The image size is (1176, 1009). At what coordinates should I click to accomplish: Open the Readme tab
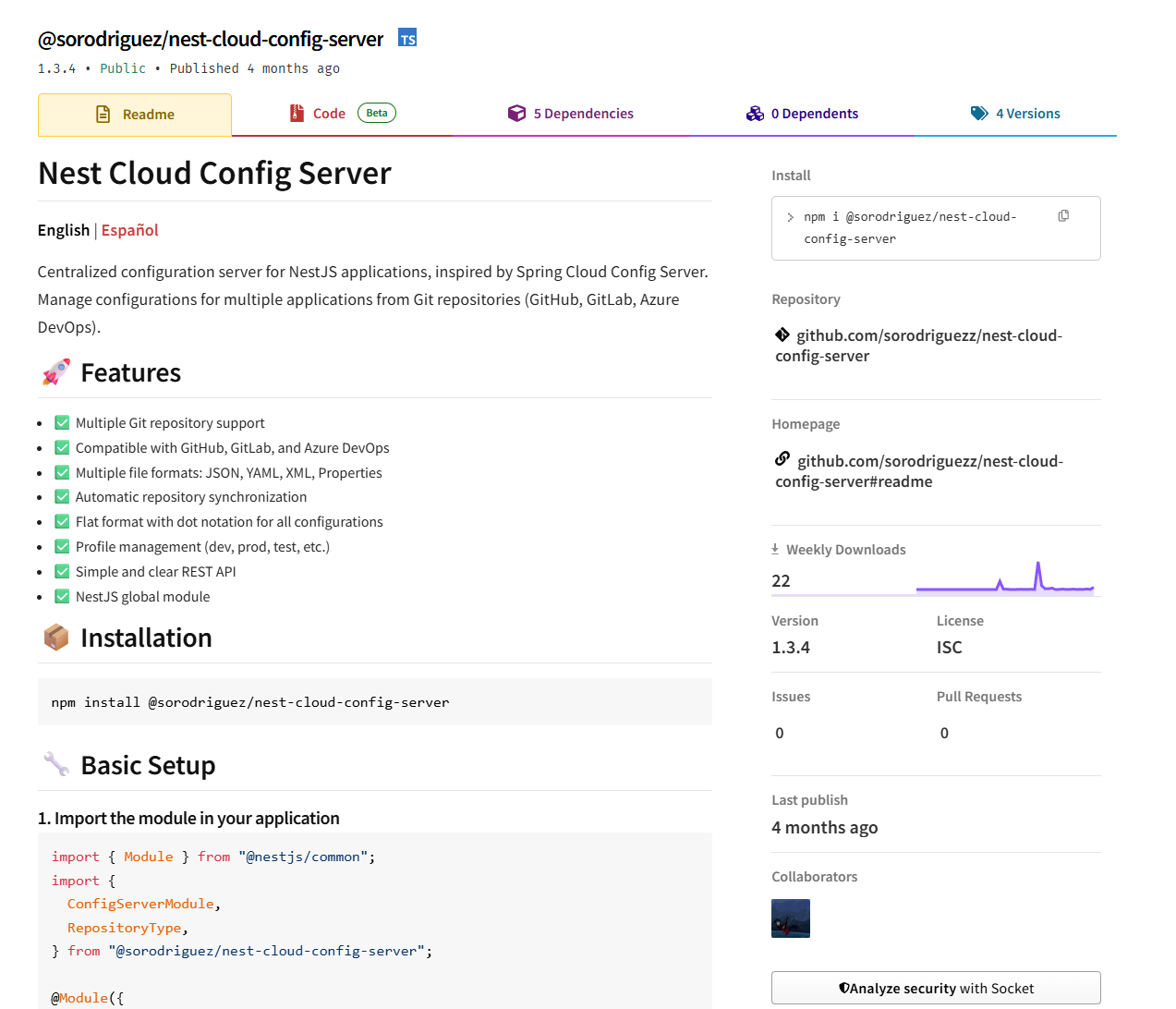point(135,115)
